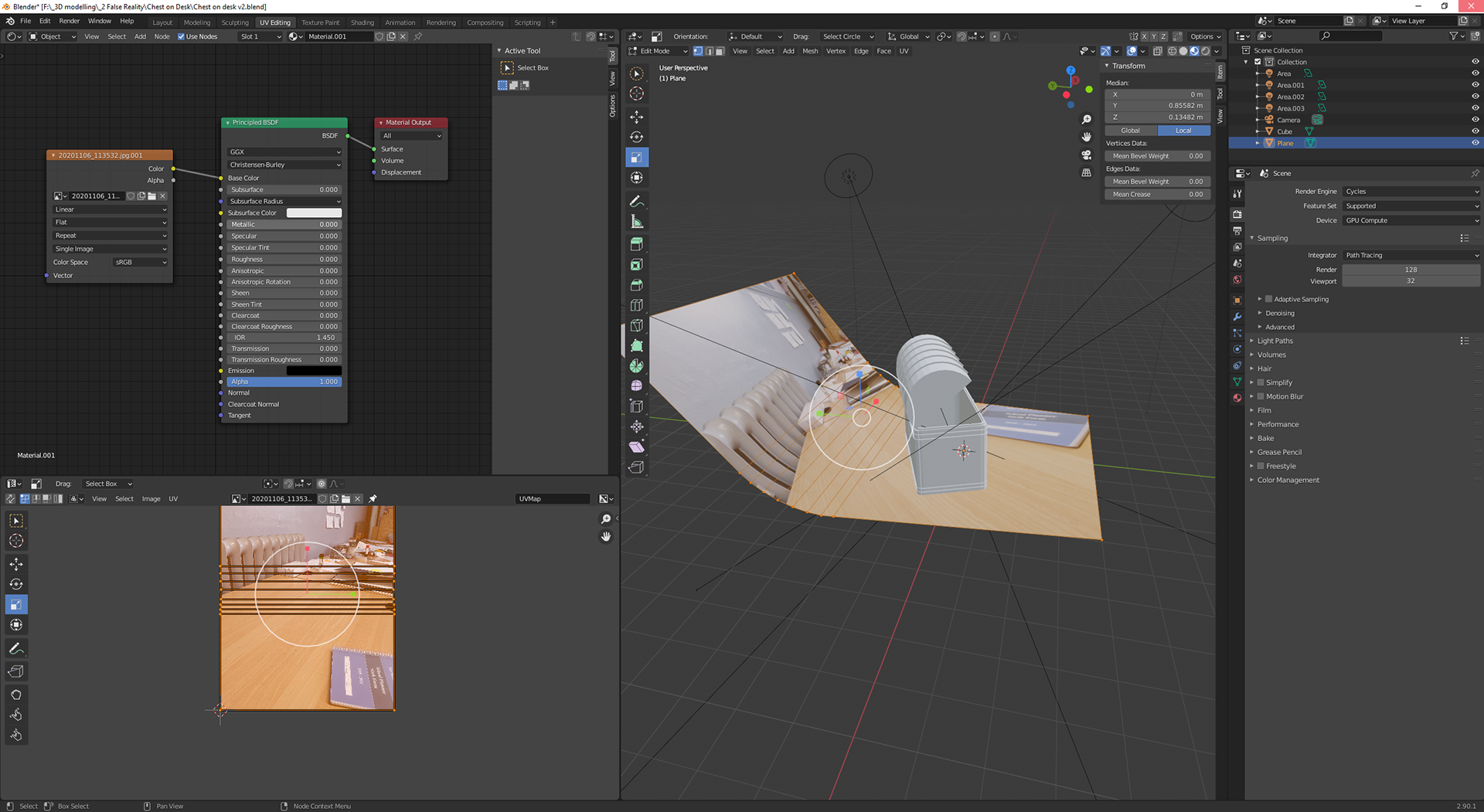
Task: Open the Color Space sRGB dropdown
Action: (140, 263)
